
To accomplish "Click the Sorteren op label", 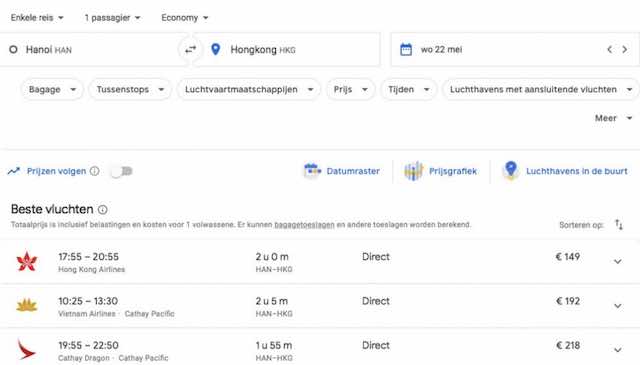I will point(581,225).
